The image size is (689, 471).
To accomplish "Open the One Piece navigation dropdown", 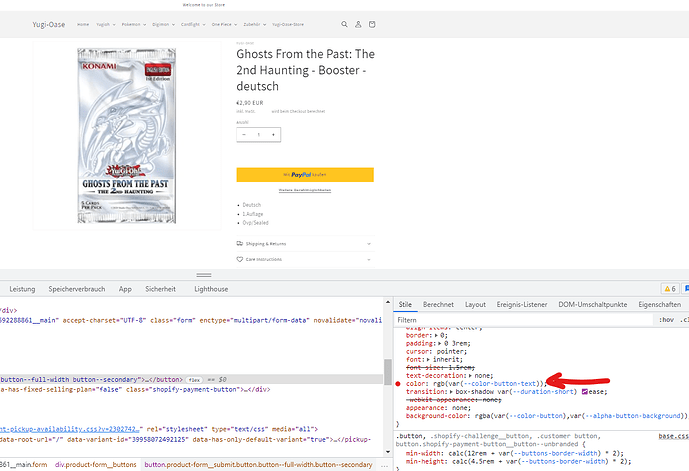I will pyautogui.click(x=223, y=24).
